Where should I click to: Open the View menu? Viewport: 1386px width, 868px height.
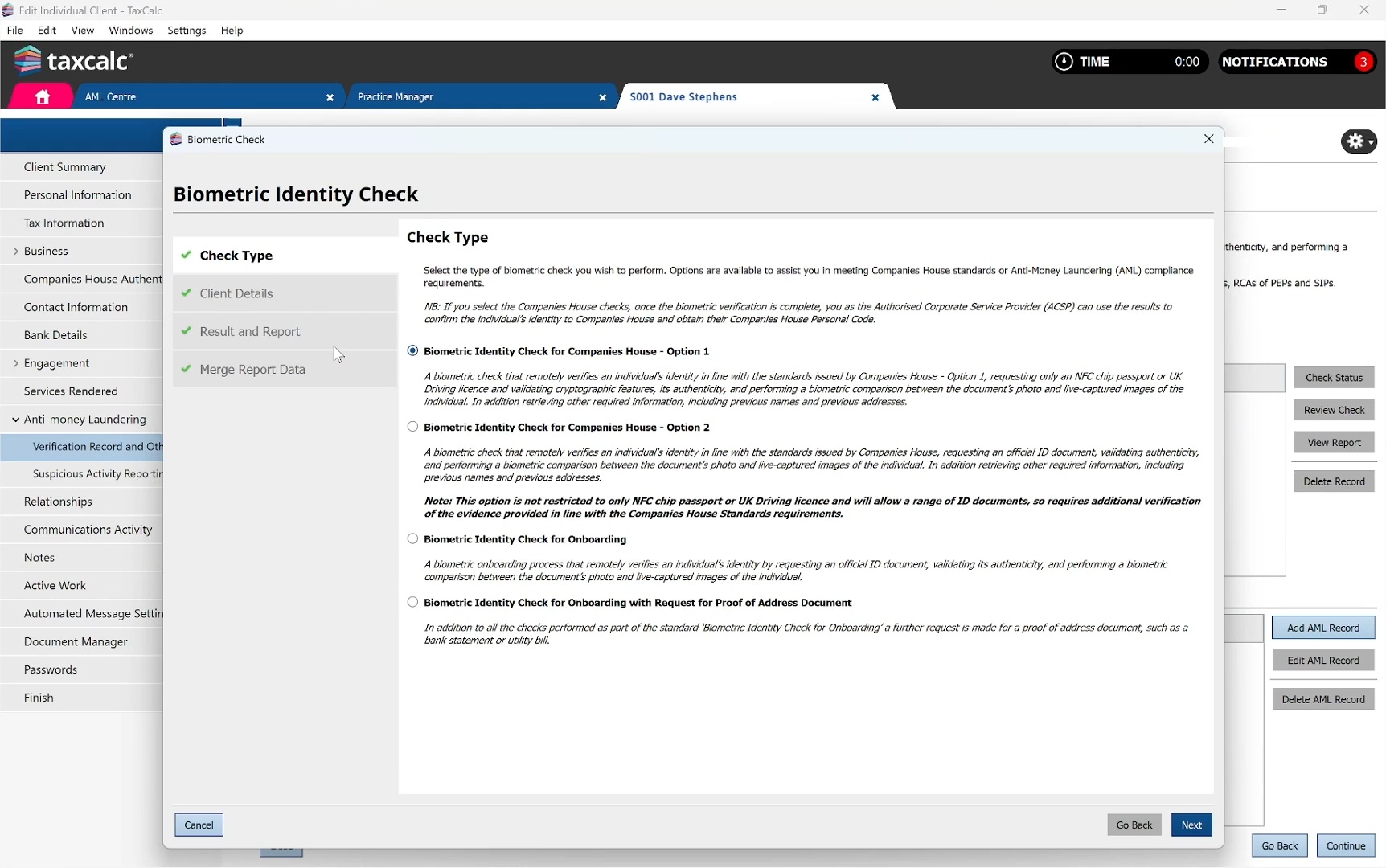[x=83, y=31]
